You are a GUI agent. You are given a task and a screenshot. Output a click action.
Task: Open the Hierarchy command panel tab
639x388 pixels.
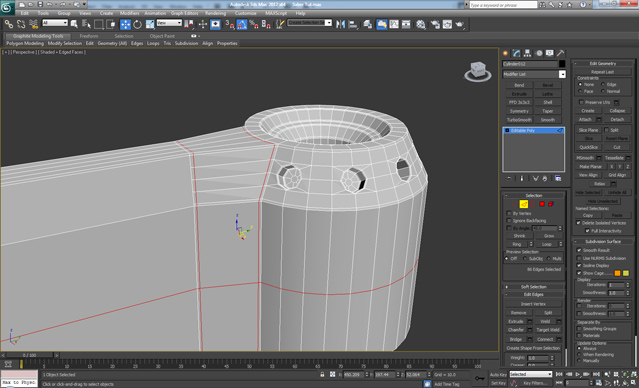click(x=528, y=53)
